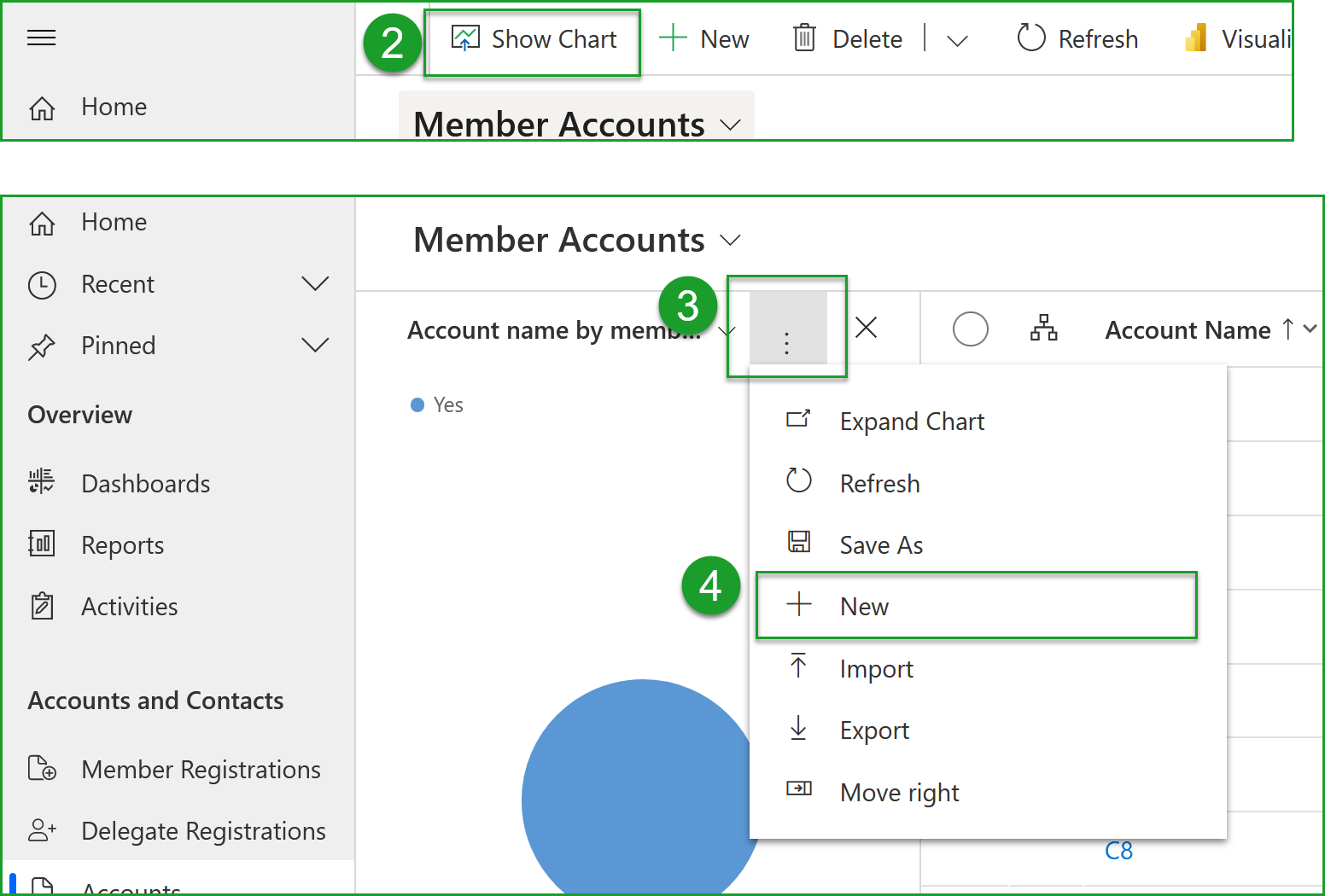Viewport: 1325px width, 896px height.
Task: Click the hierarchy view toggle icon
Action: (1043, 328)
